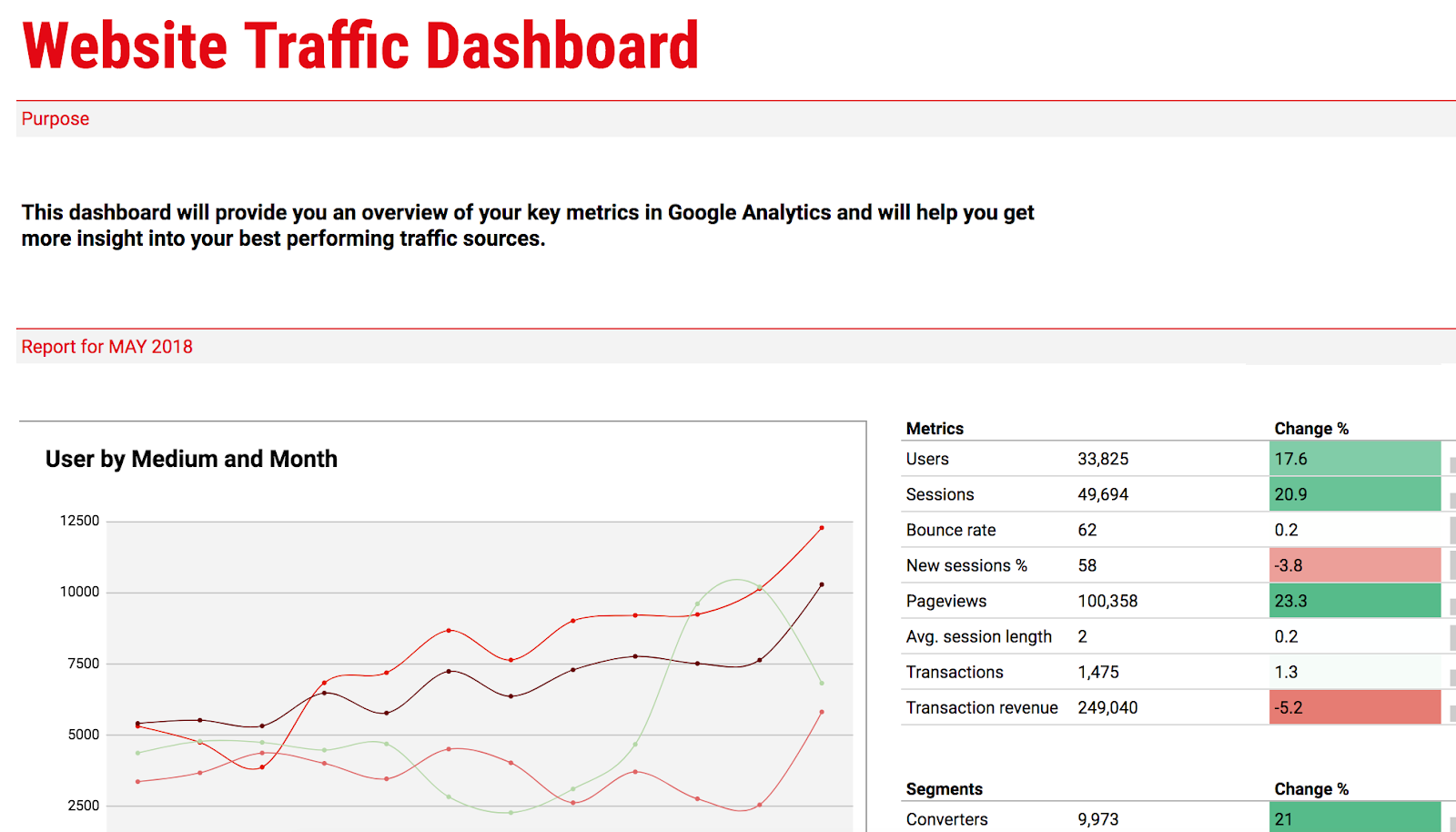Select the Metrics column header
This screenshot has width=1456, height=832.
click(x=935, y=427)
